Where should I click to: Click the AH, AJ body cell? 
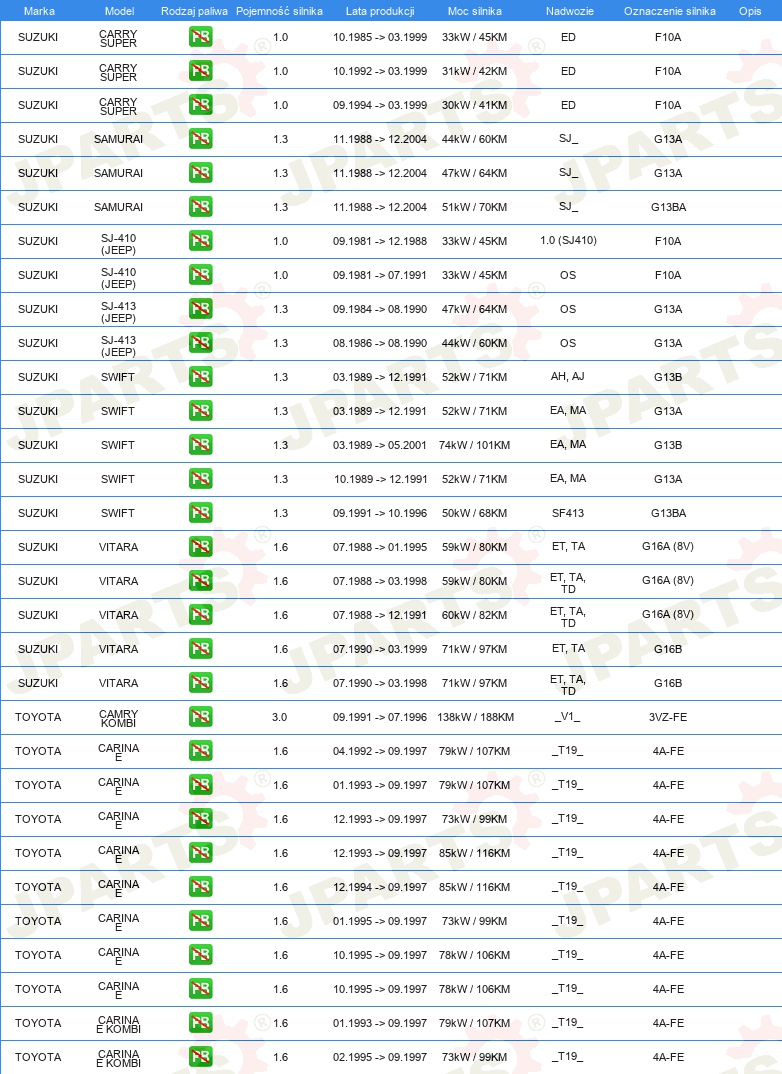[568, 376]
